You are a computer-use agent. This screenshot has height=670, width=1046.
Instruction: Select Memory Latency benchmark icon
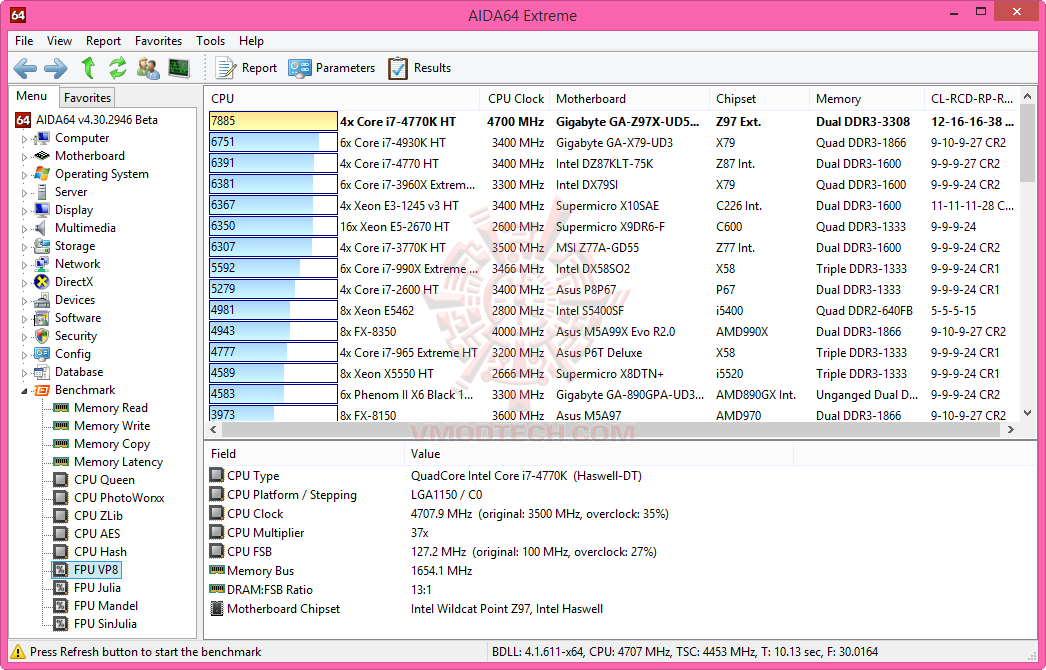(x=61, y=462)
